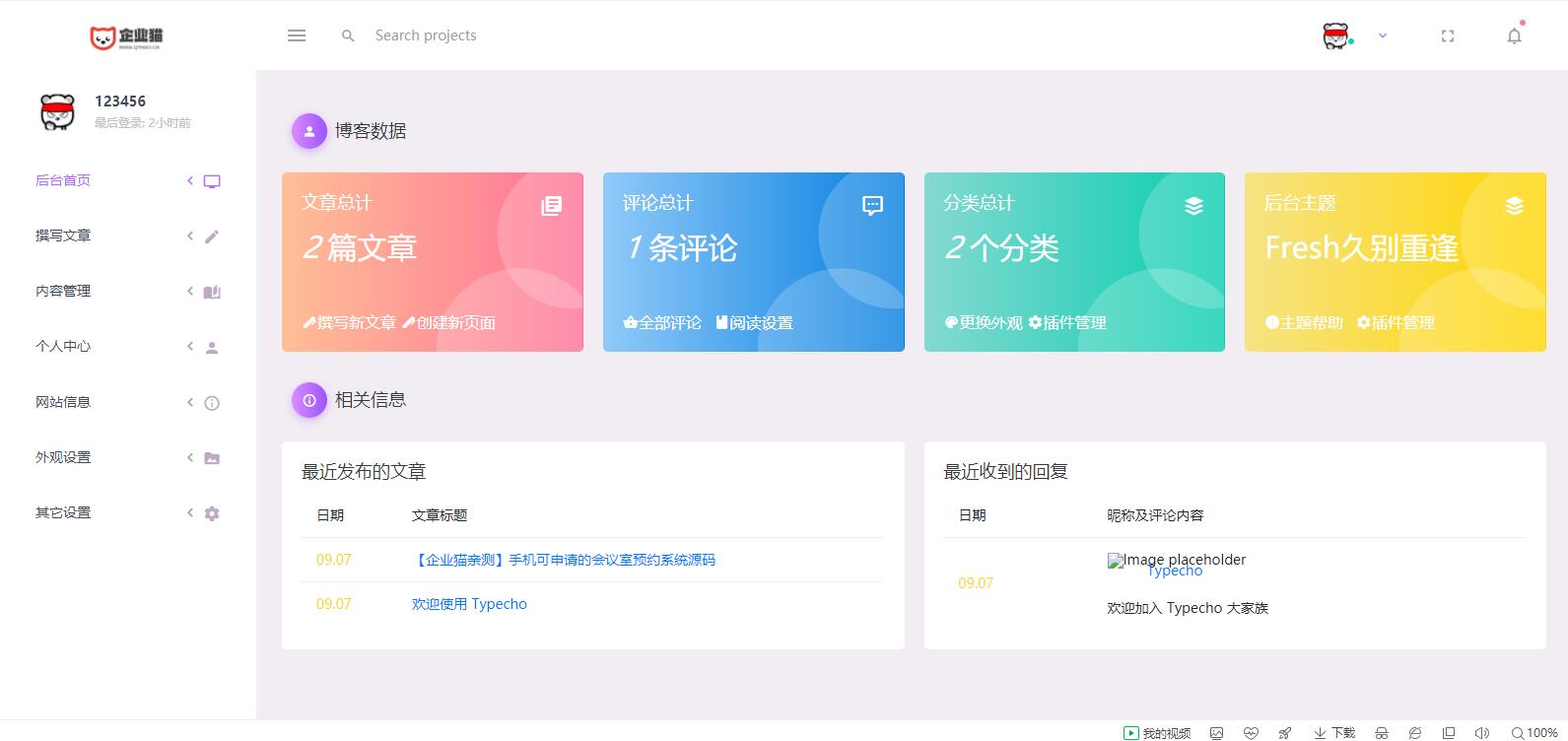Enter fullscreen mode using expand icon
The image size is (1568, 741).
click(1447, 36)
